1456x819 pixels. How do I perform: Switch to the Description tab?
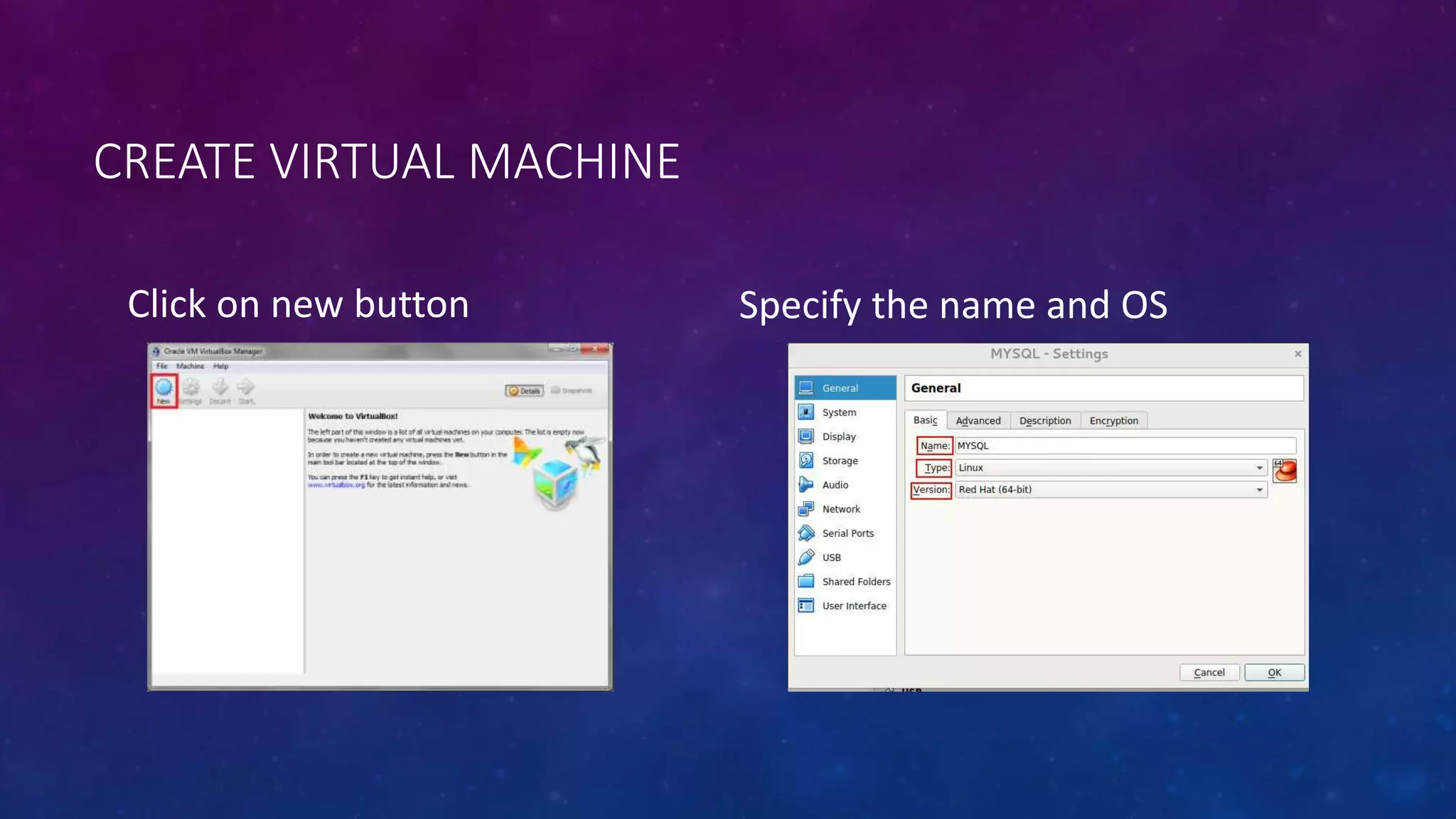(x=1045, y=421)
